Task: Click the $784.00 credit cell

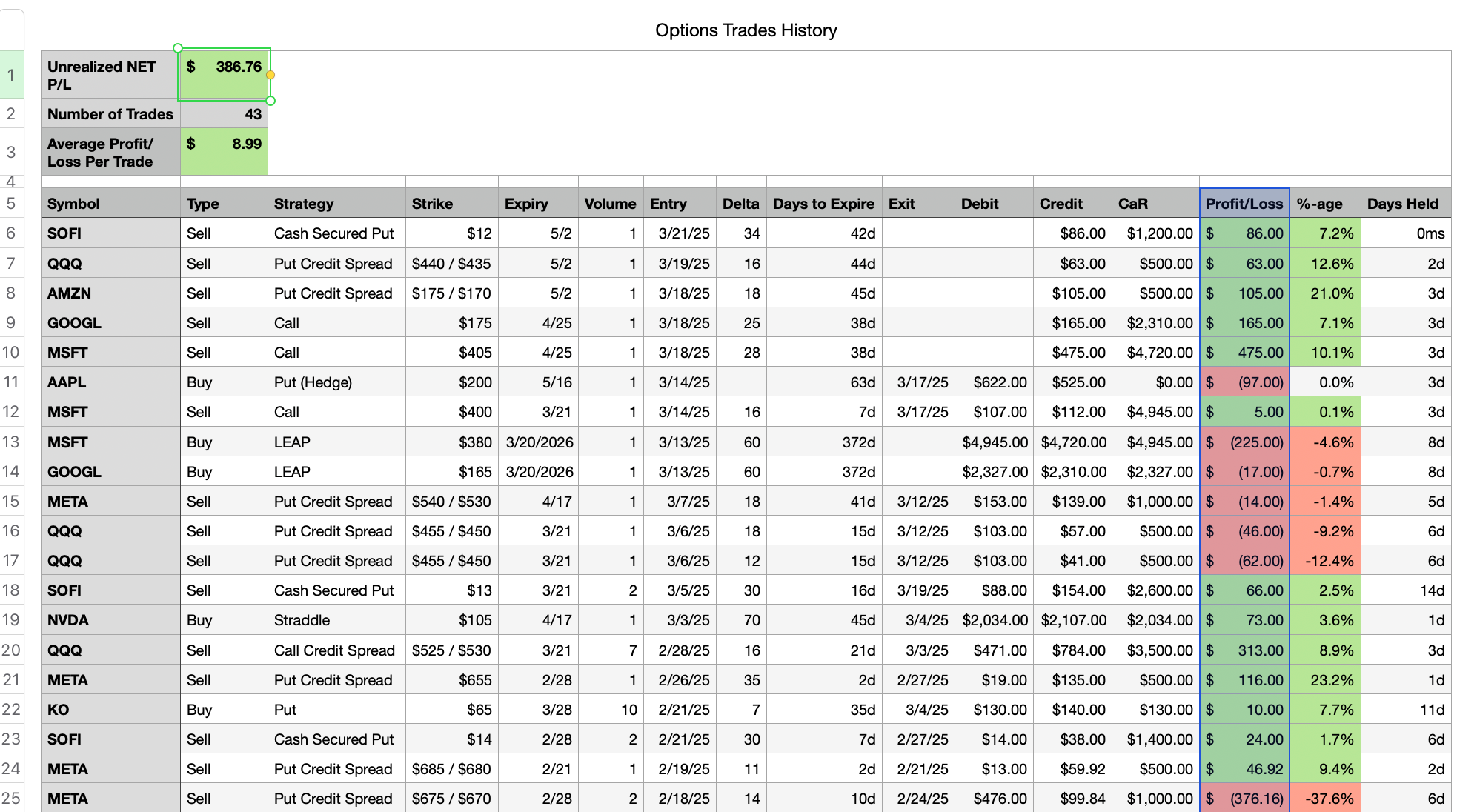Action: pyautogui.click(x=1072, y=650)
